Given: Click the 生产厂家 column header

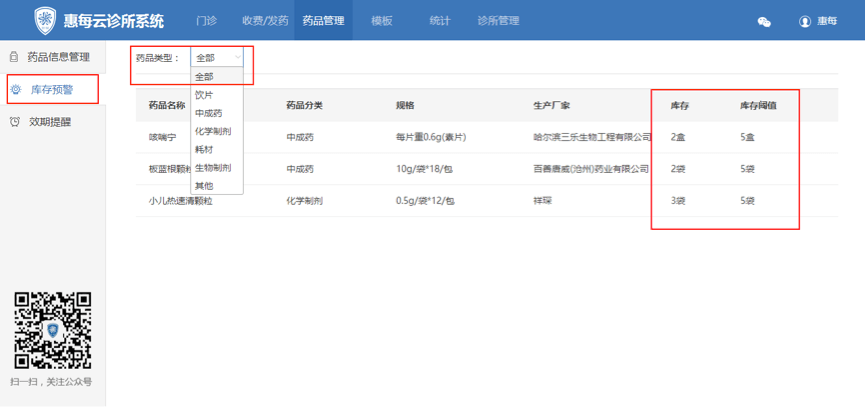Looking at the screenshot, I should coord(551,106).
